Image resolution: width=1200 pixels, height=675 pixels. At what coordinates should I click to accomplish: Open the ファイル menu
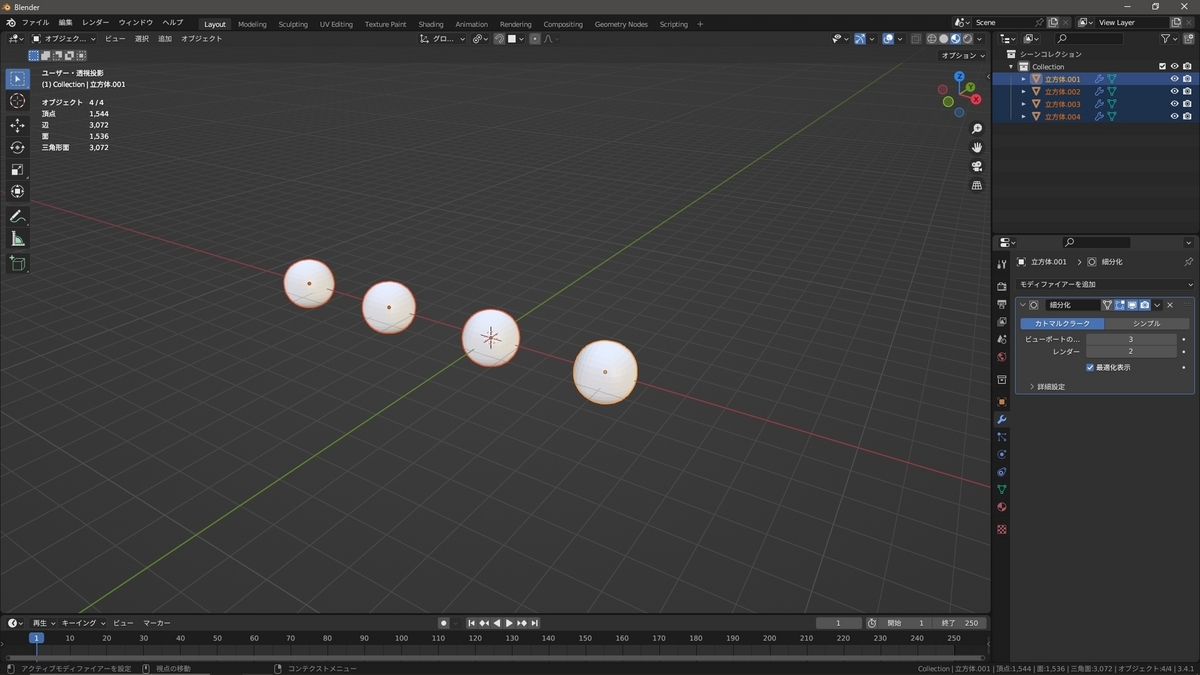35,22
